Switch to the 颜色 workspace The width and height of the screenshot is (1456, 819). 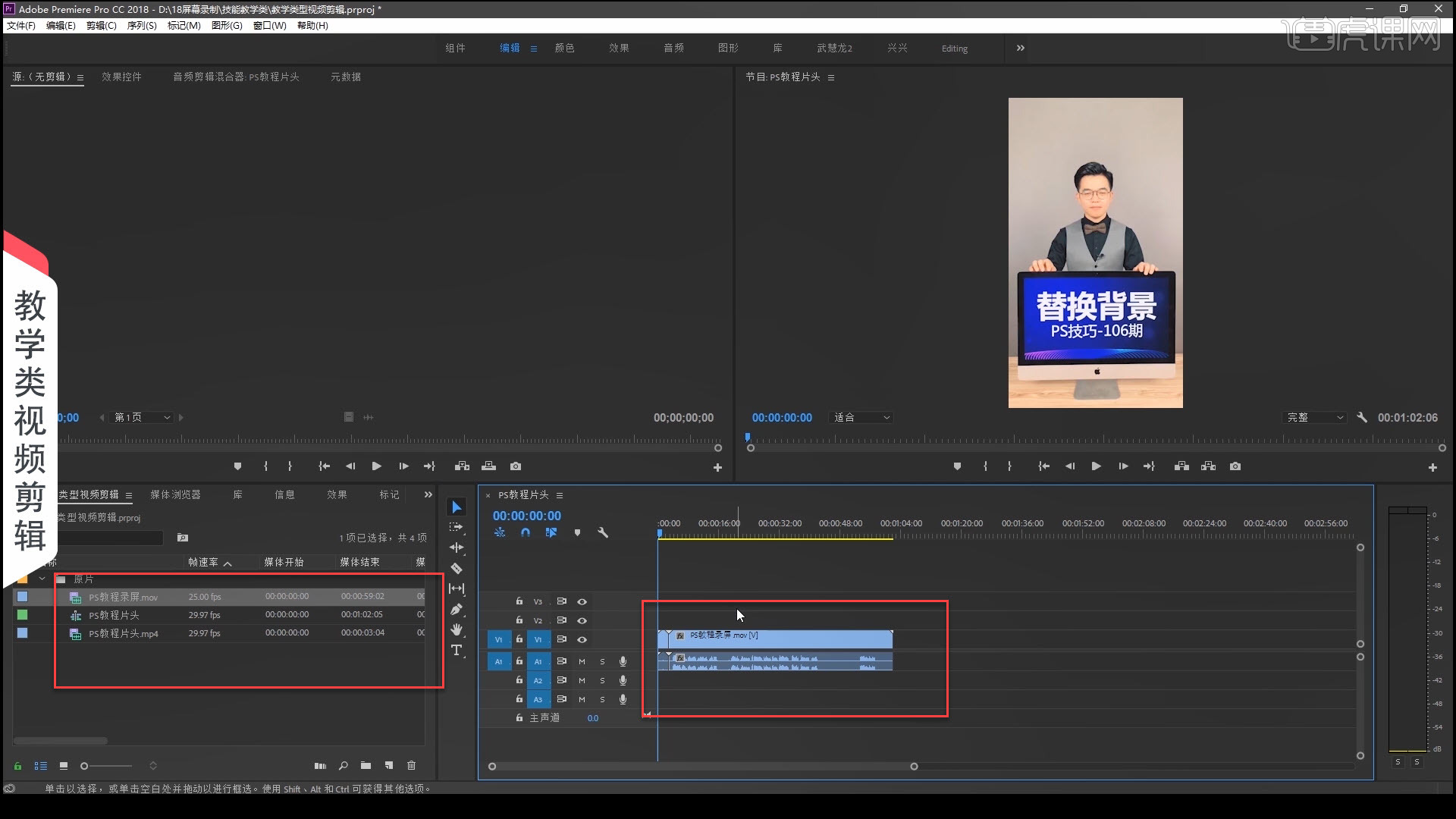pyautogui.click(x=564, y=48)
